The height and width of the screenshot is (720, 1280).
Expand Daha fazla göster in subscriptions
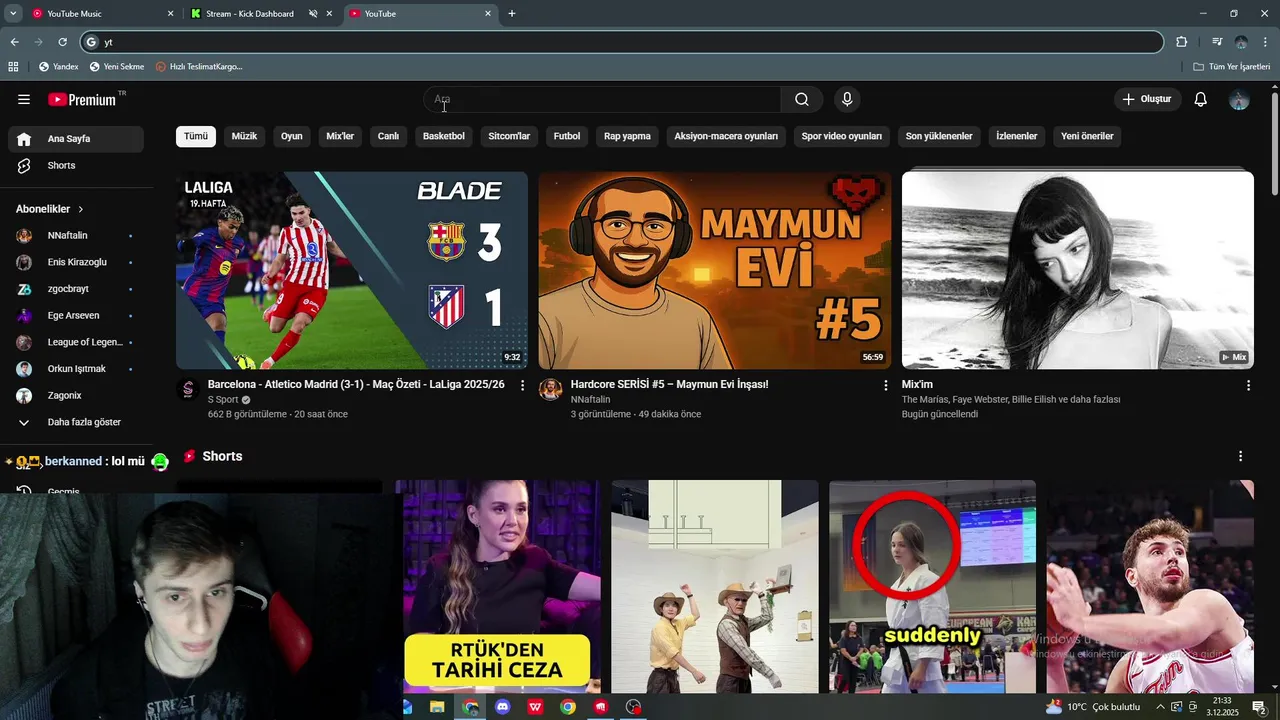[x=76, y=422]
